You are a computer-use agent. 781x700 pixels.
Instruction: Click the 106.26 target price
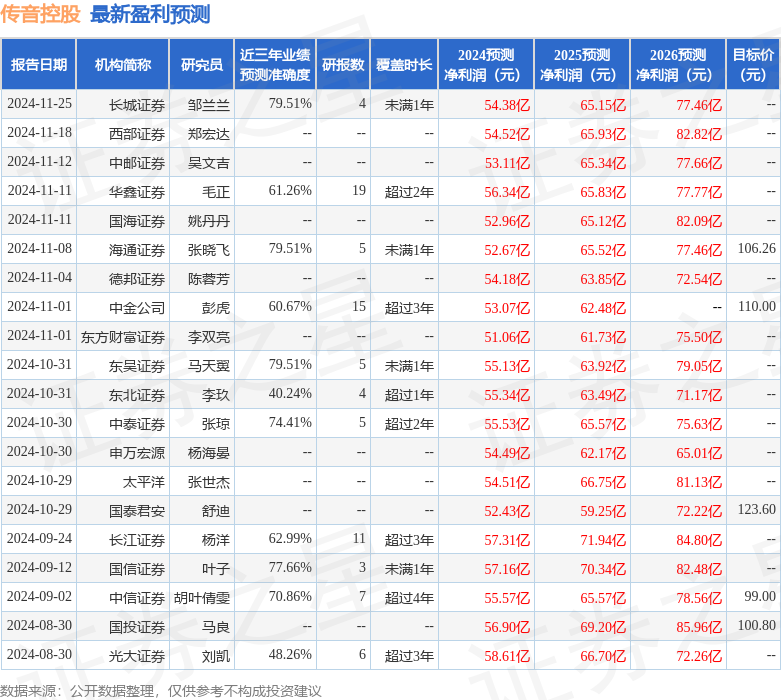click(x=757, y=248)
